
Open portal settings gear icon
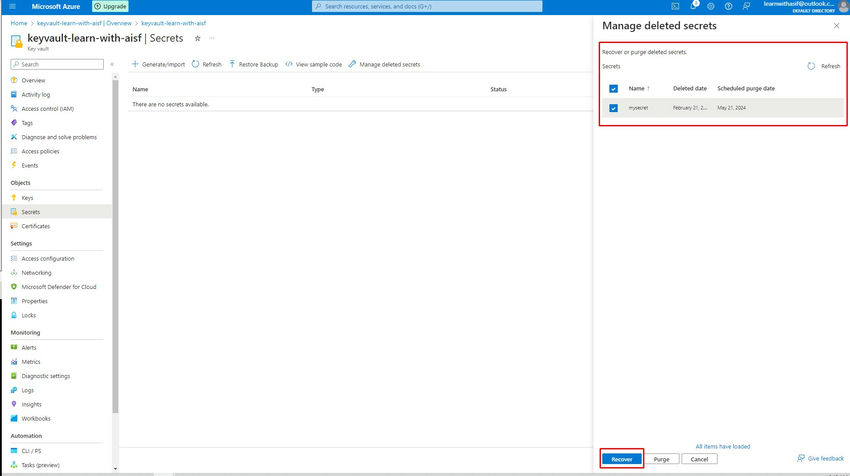tap(711, 7)
